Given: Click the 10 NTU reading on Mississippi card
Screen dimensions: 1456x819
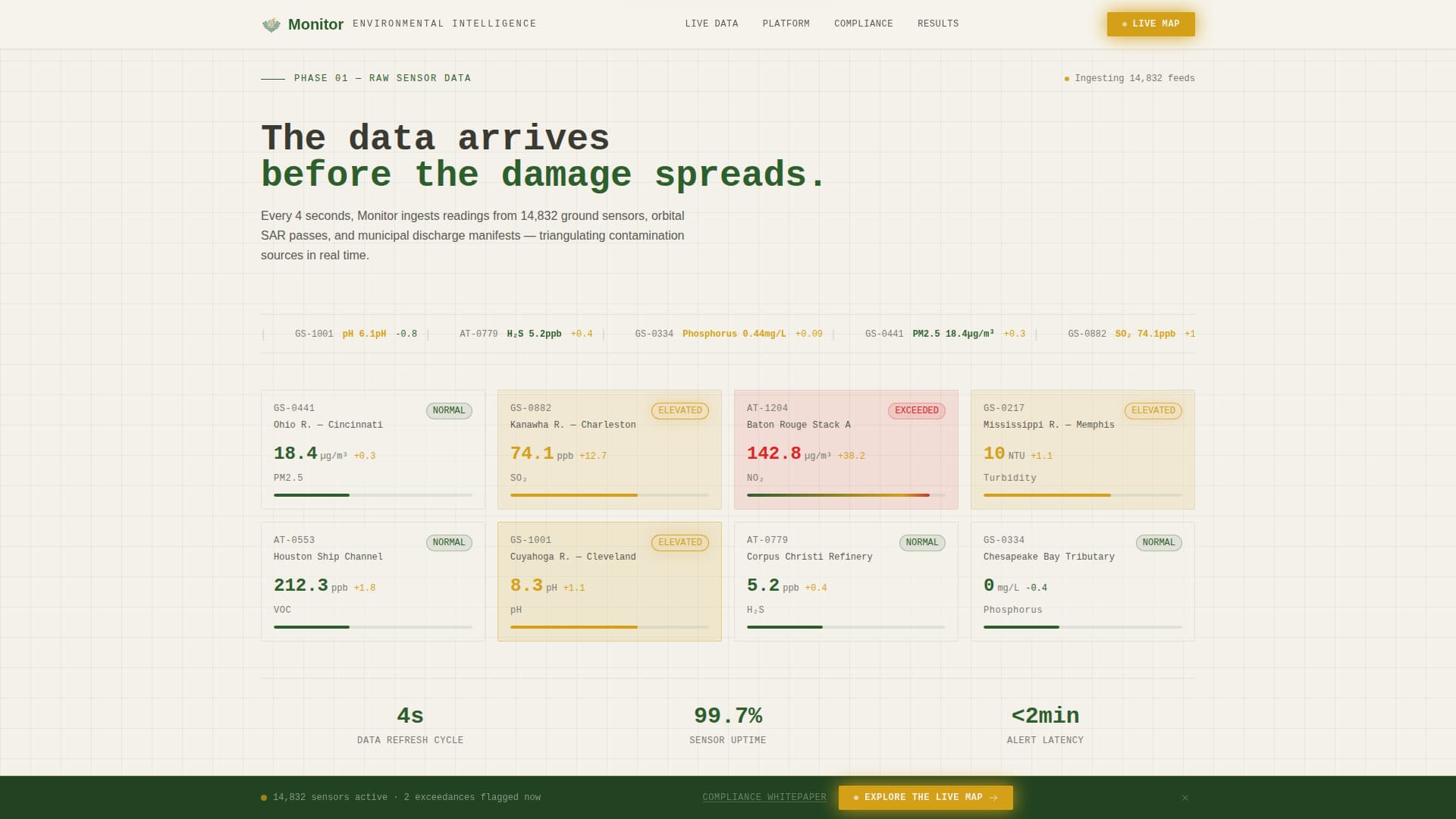Looking at the screenshot, I should (x=1004, y=453).
